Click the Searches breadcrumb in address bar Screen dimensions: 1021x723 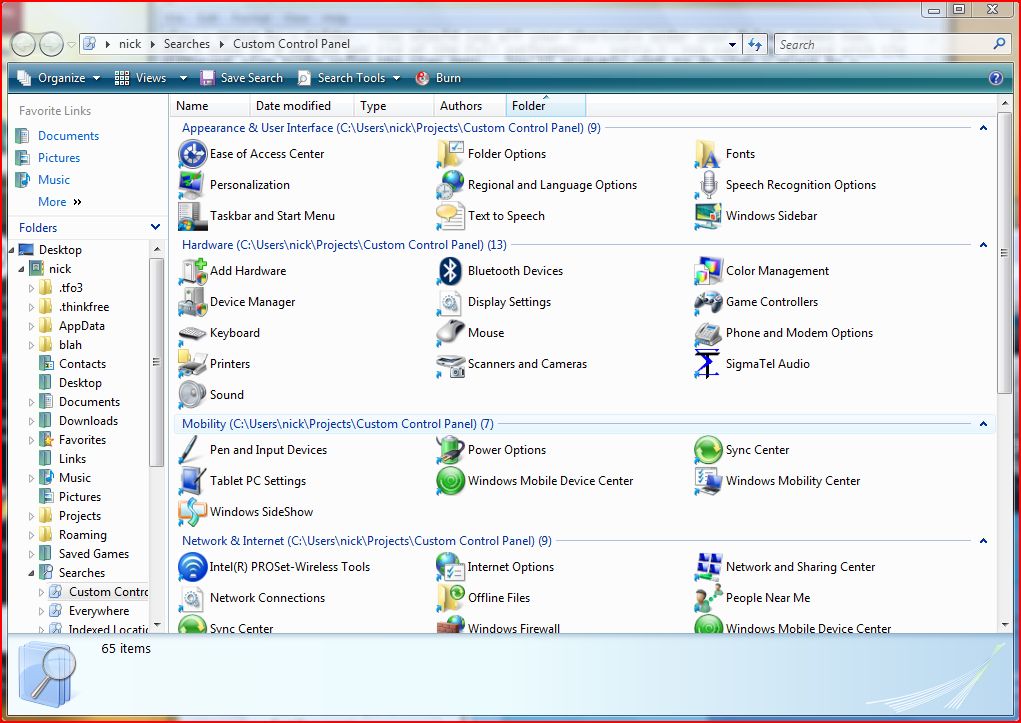pos(187,44)
